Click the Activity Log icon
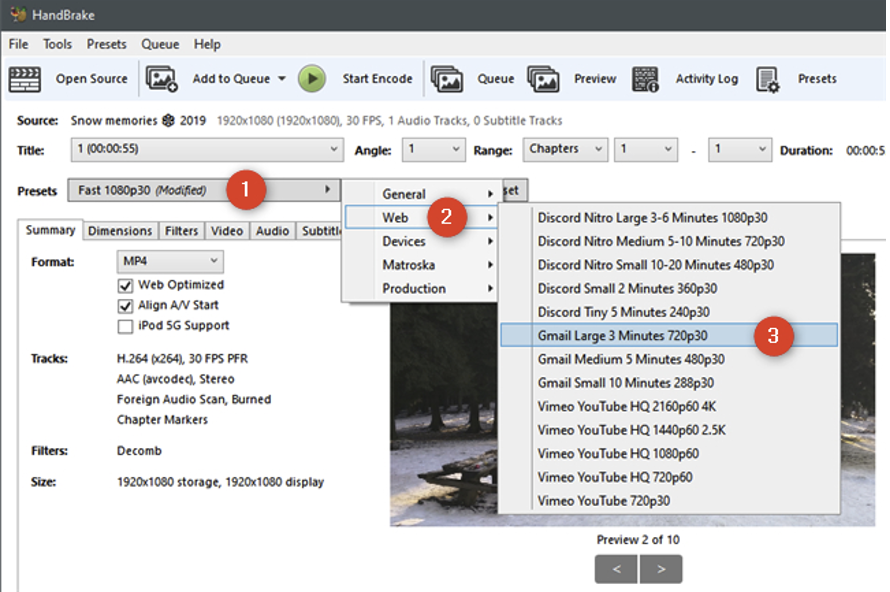890x592 pixels. 645,79
